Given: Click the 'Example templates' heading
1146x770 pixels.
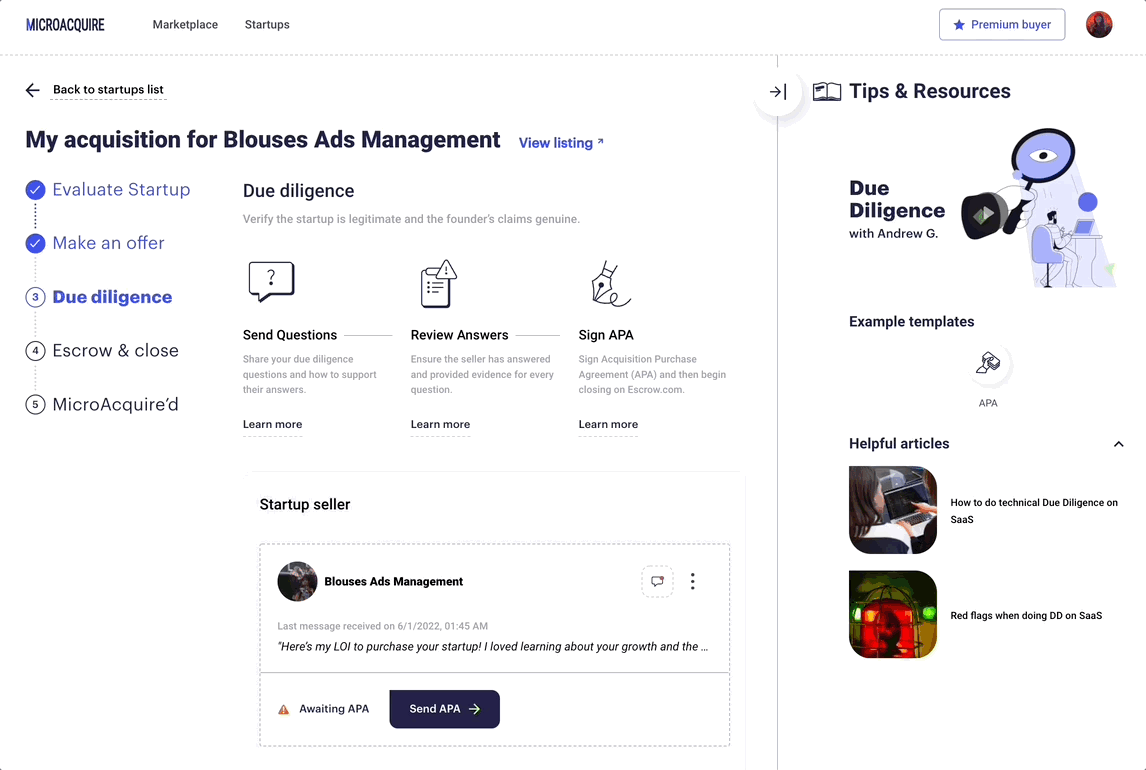Looking at the screenshot, I should 911,322.
